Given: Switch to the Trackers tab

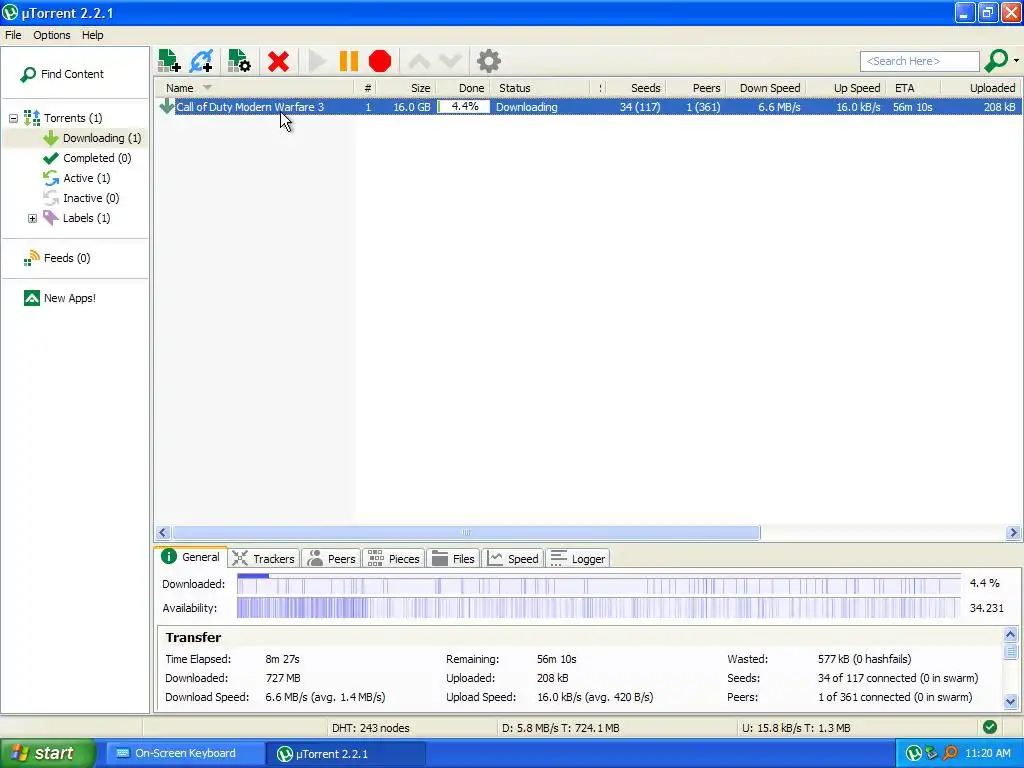Looking at the screenshot, I should click(264, 559).
